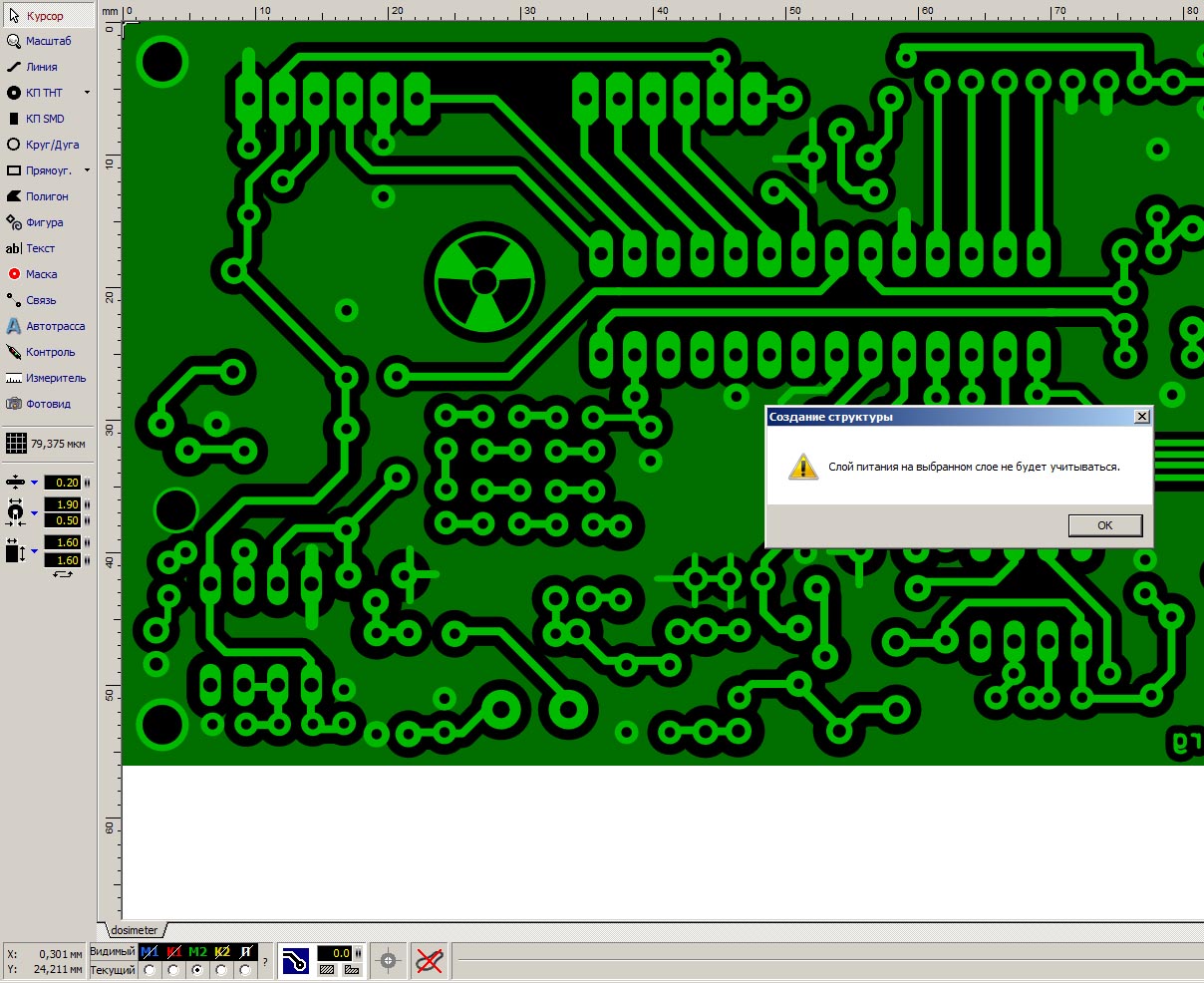This screenshot has width=1204, height=983.
Task: Close the Создание структуры dialog
Action: pyautogui.click(x=1142, y=417)
